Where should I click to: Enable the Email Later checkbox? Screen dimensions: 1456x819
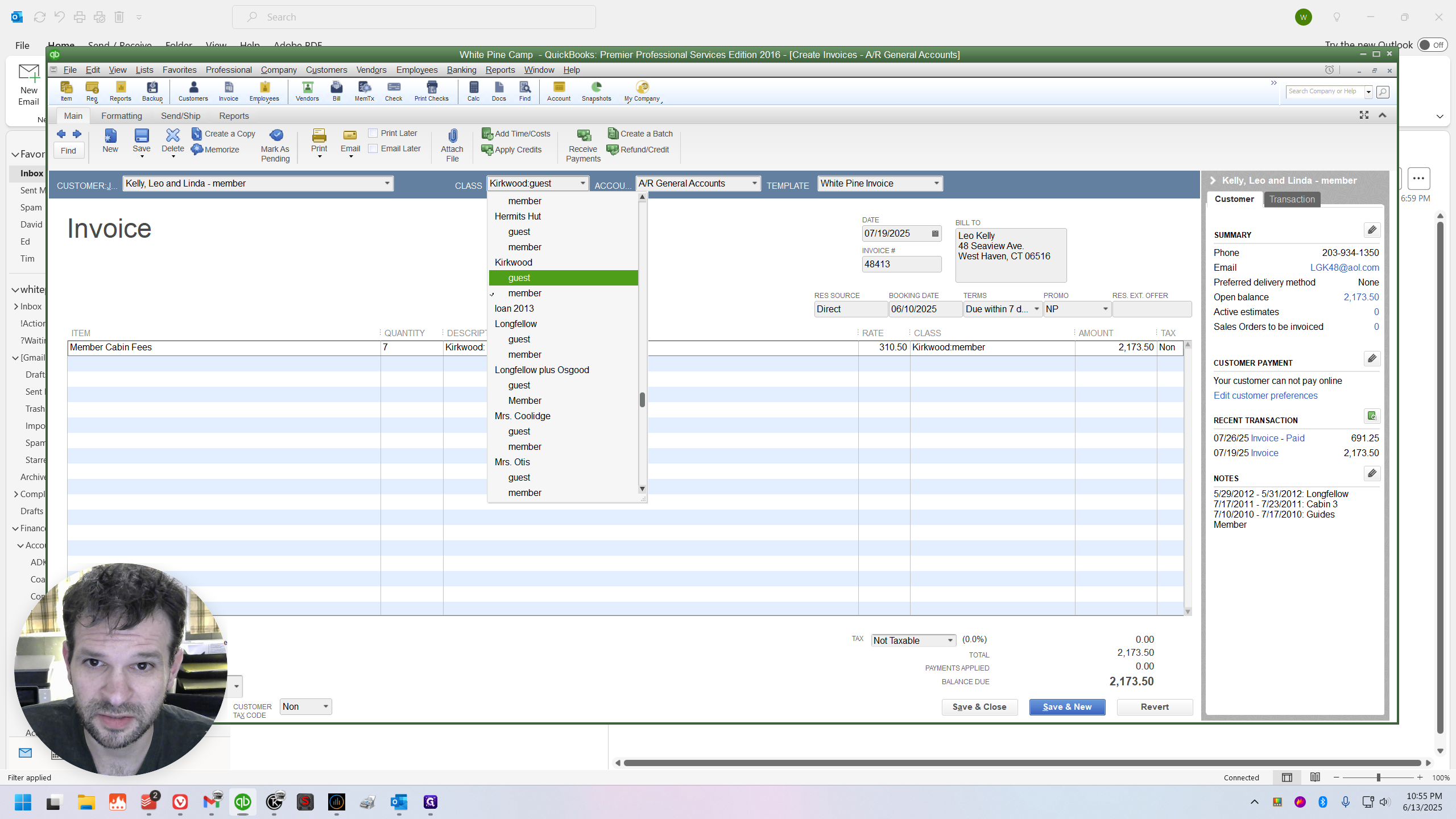[373, 148]
